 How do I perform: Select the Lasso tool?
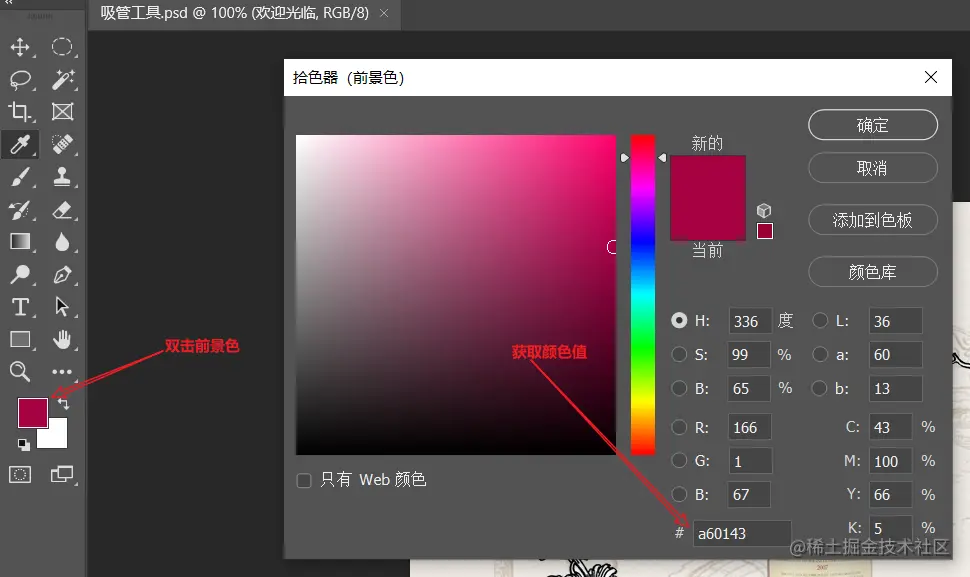pos(22,80)
